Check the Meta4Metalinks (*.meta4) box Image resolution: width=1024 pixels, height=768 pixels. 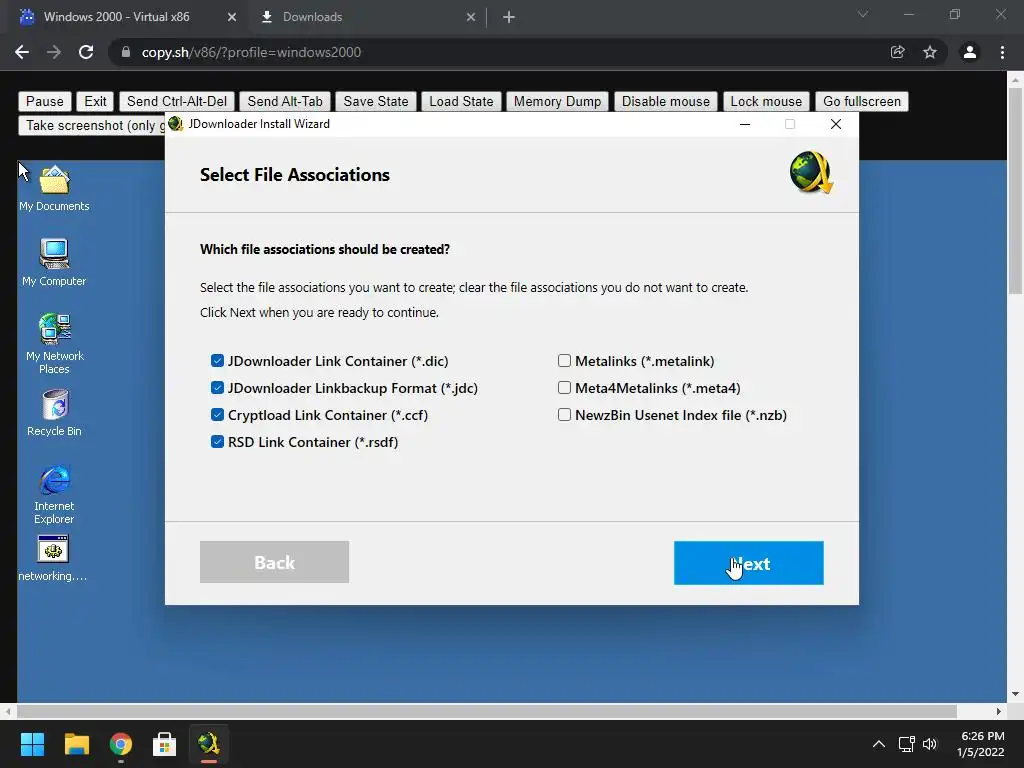(564, 388)
